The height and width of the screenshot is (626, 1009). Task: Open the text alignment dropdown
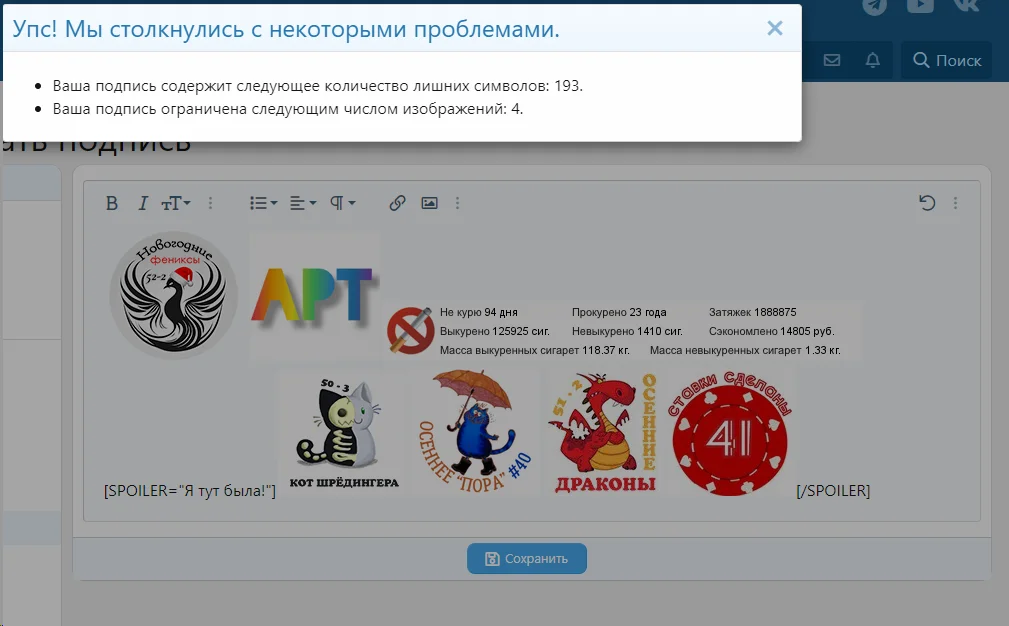tap(302, 202)
